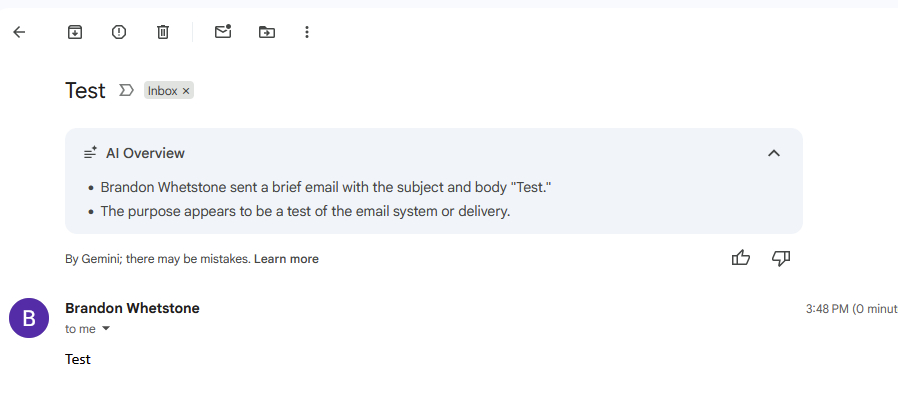Click the purple B sender avatar
Screen dimensions: 898x403
coord(29,319)
